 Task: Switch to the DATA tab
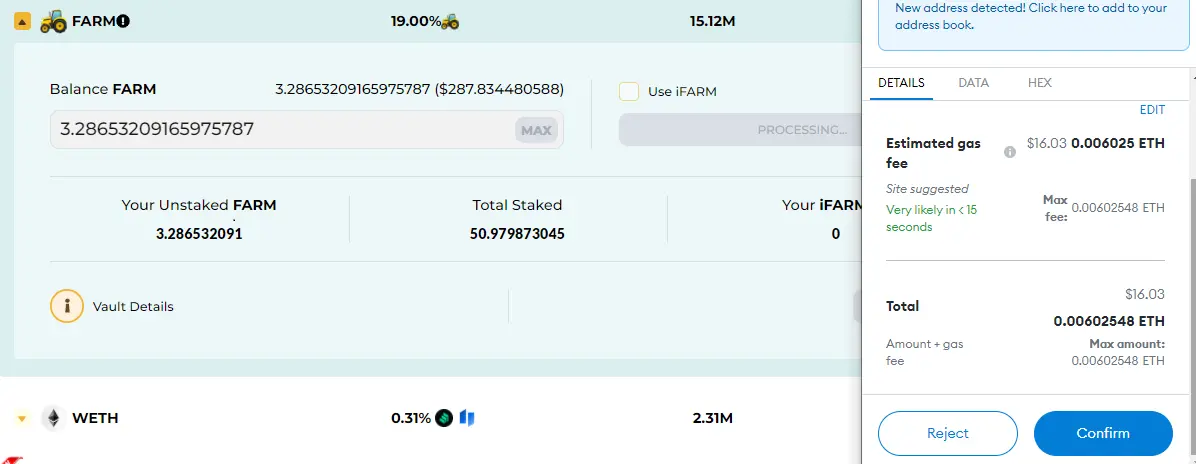(973, 83)
